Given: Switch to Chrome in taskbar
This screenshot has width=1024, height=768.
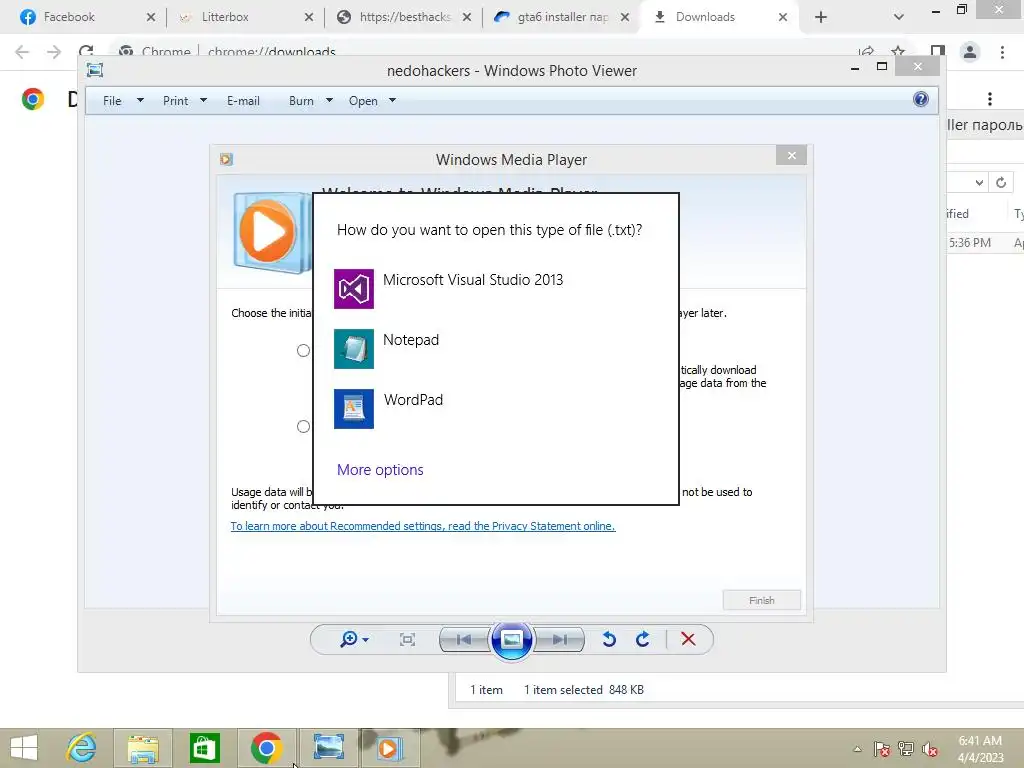Looking at the screenshot, I should pos(266,748).
